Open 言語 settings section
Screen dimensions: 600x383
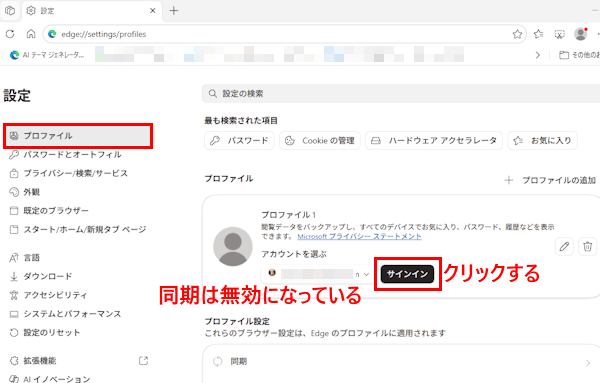[24, 258]
